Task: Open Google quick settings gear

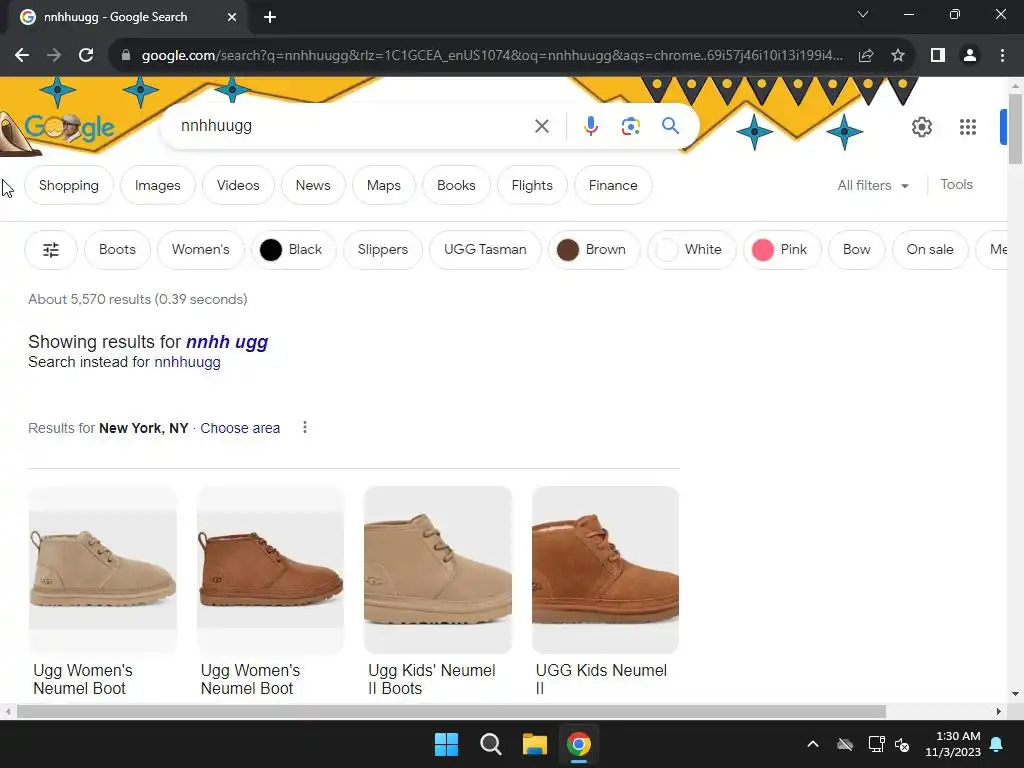Action: point(922,127)
